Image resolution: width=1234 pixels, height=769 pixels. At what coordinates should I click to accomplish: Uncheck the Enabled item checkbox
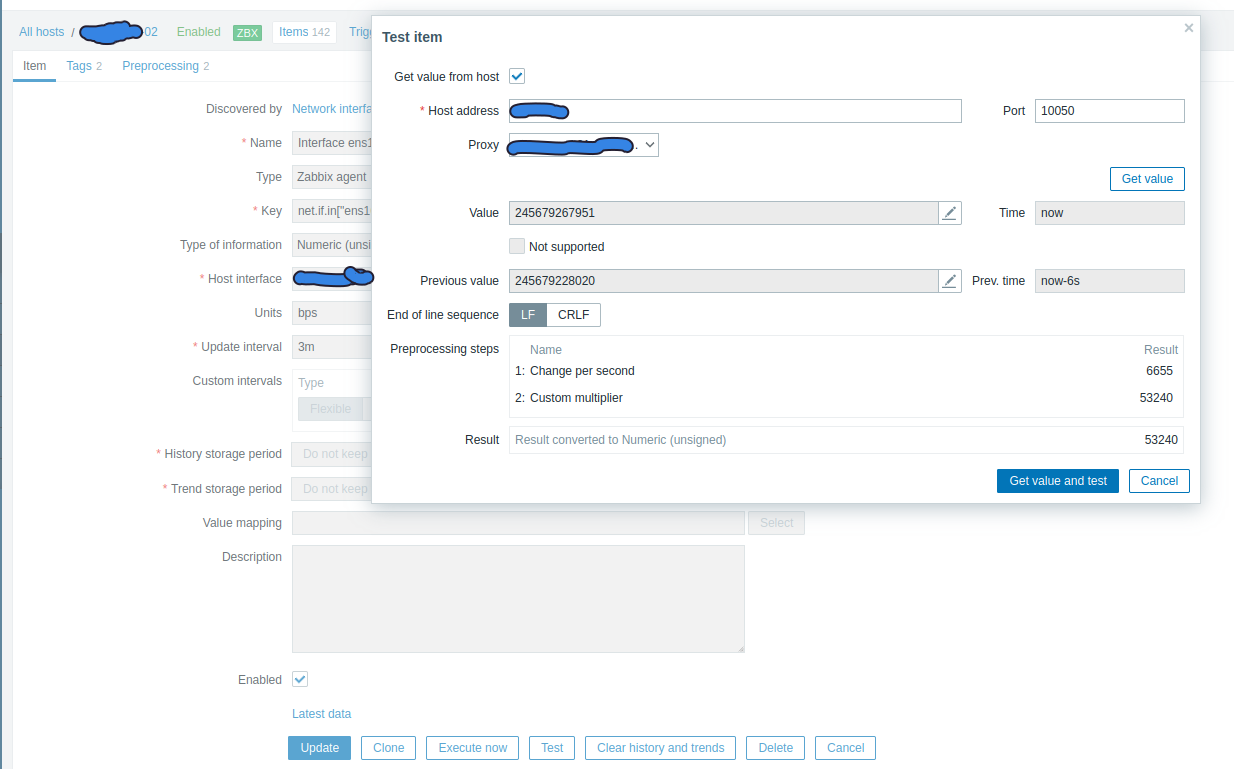[300, 679]
